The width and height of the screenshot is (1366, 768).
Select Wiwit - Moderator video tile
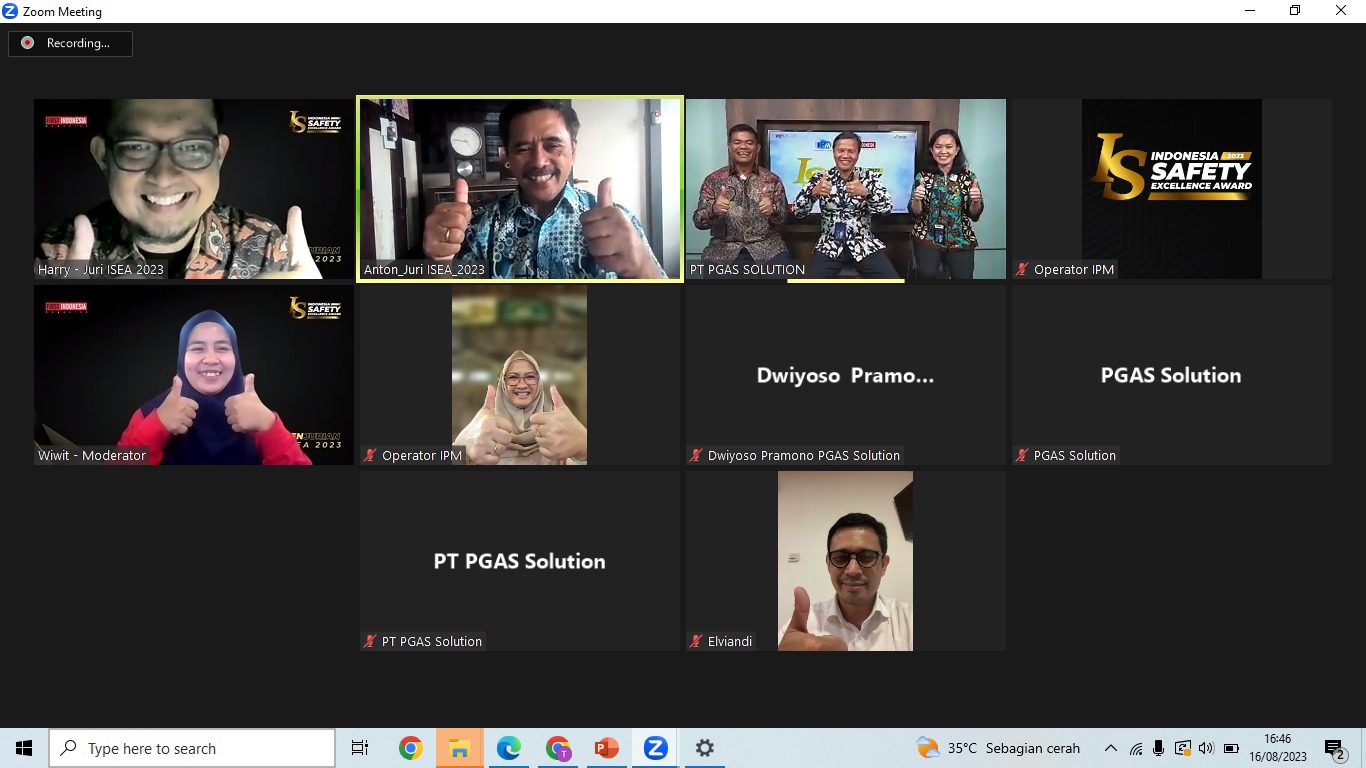point(194,375)
